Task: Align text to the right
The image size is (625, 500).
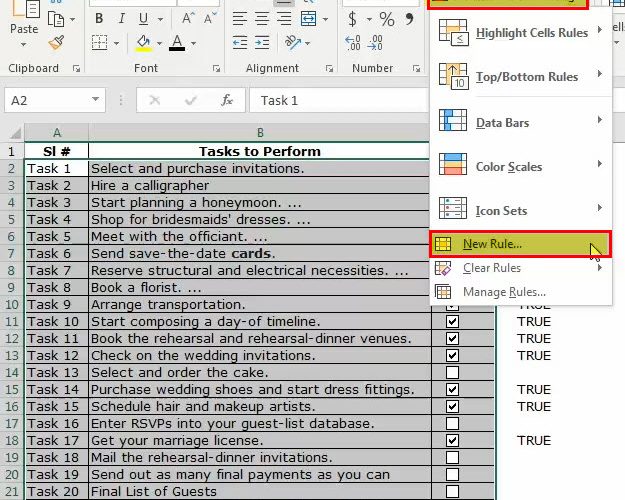Action: (284, 18)
